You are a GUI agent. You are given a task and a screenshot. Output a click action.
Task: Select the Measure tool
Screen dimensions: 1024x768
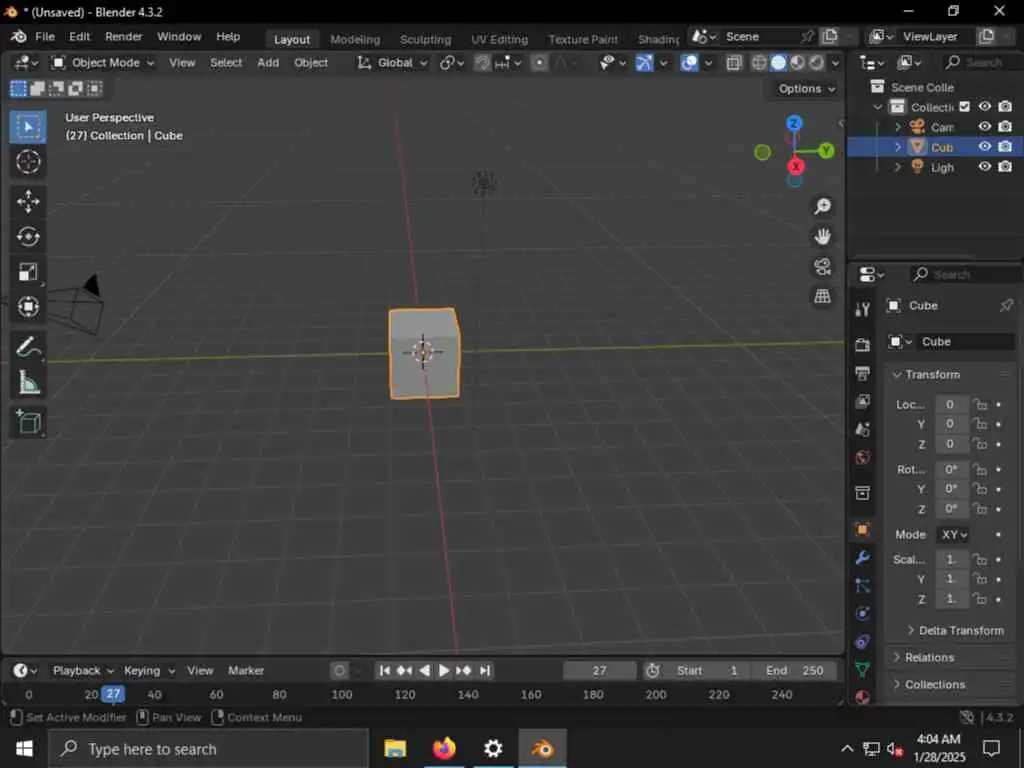tap(27, 382)
